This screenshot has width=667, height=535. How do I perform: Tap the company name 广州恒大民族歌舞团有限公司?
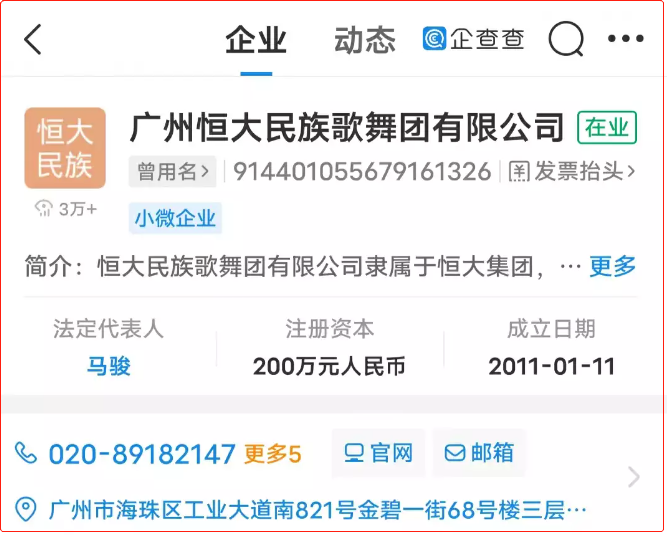click(347, 127)
